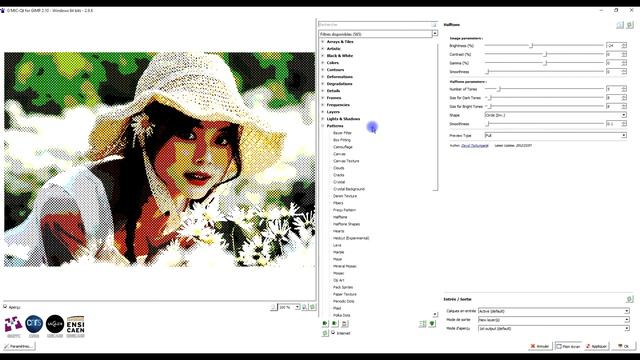Click the zoom in icon right of zoom percentage
The height and width of the screenshot is (360, 640).
pos(304,307)
